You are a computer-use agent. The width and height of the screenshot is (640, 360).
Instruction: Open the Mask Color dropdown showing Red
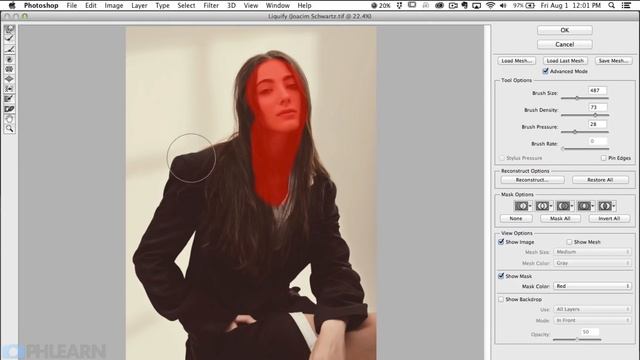(x=592, y=286)
